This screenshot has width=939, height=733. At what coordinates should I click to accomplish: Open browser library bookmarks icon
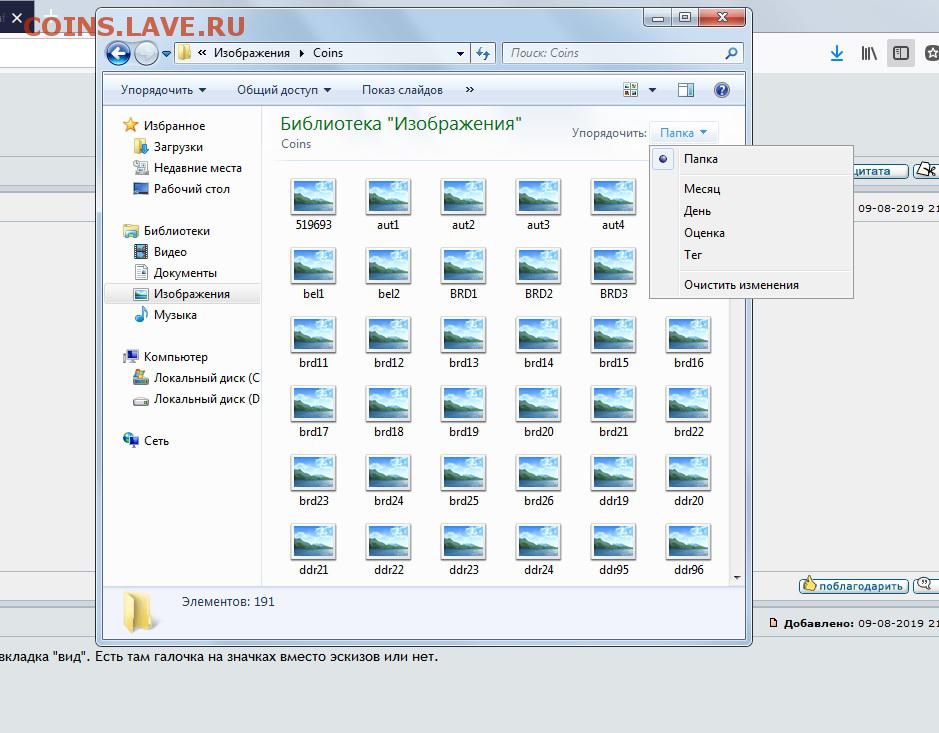[869, 54]
